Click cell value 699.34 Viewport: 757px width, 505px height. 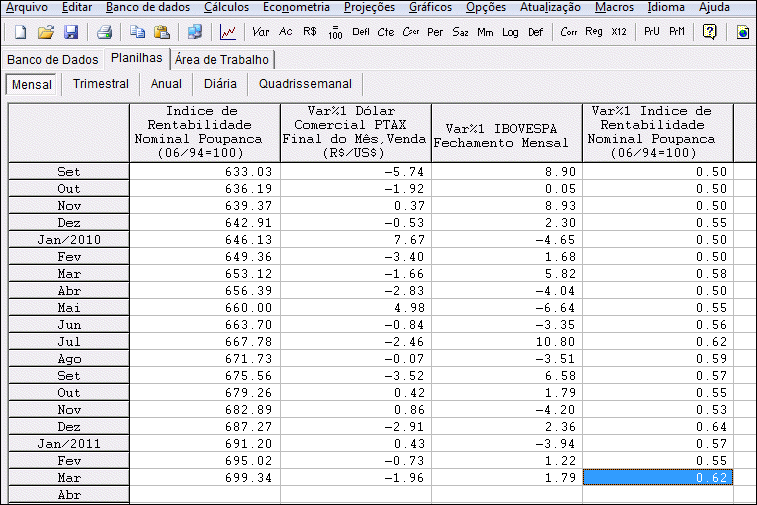(x=205, y=477)
